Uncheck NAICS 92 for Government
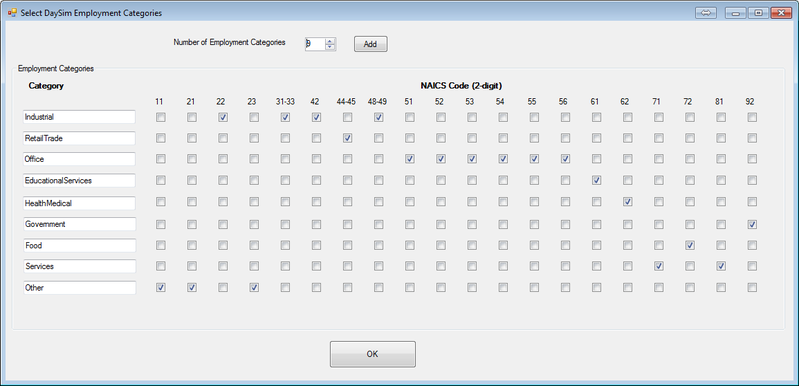The height and width of the screenshot is (386, 799). [x=752, y=224]
